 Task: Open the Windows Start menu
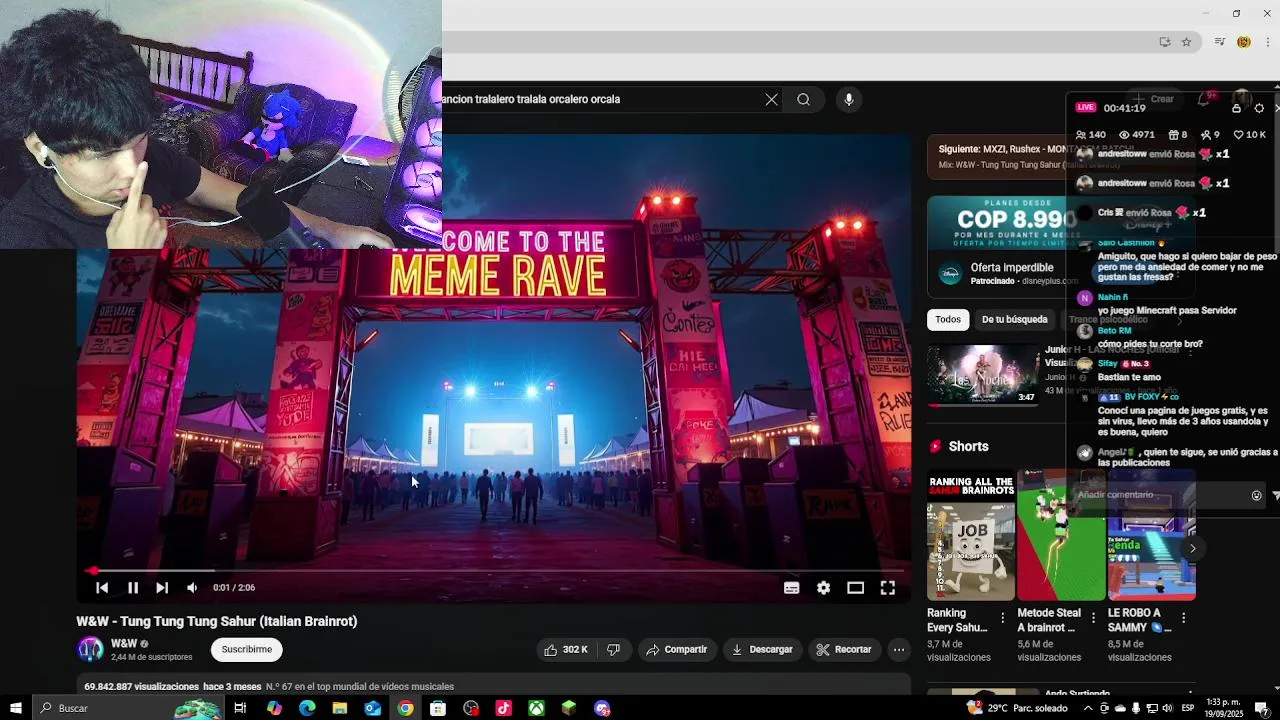pos(15,708)
